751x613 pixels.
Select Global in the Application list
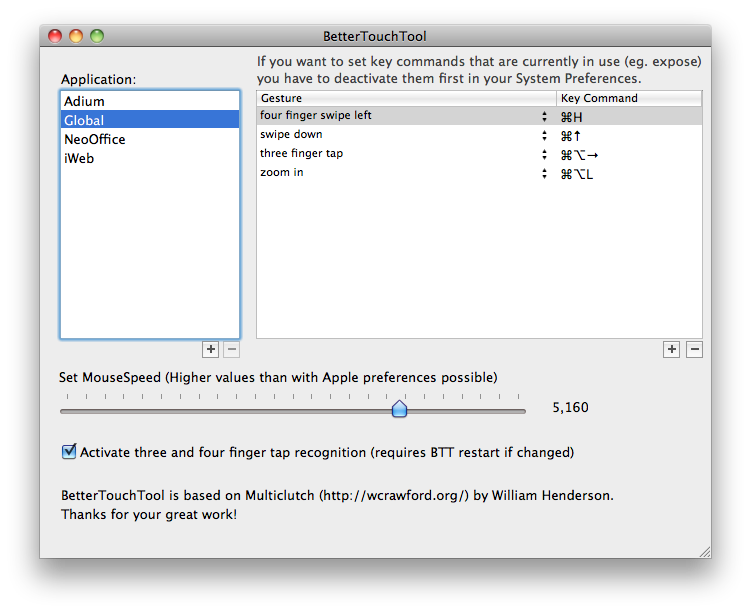point(150,120)
